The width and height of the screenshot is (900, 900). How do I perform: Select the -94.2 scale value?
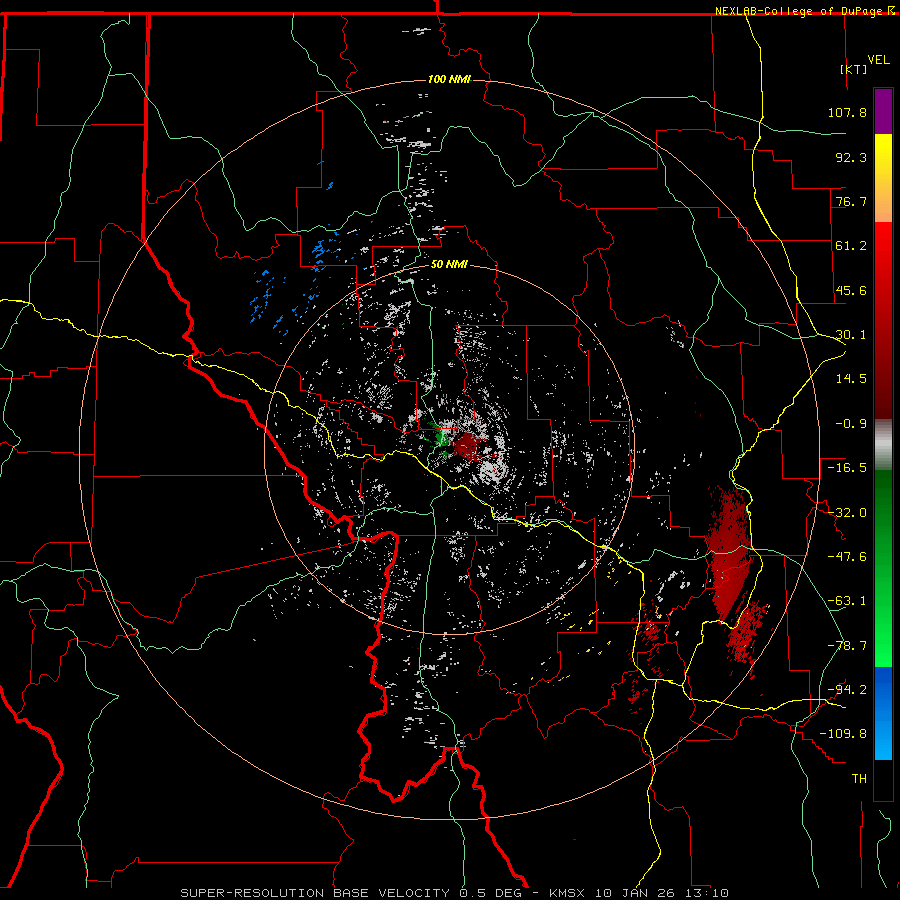(847, 690)
